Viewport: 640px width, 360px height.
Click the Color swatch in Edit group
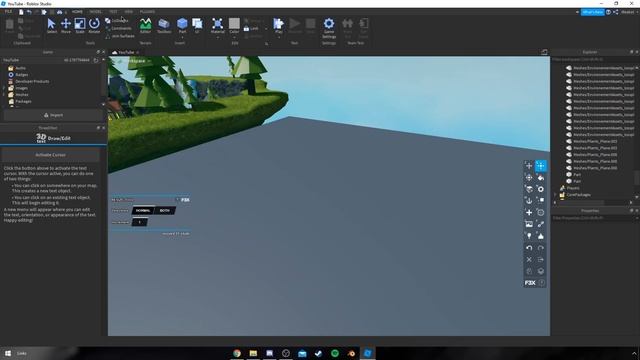[234, 23]
